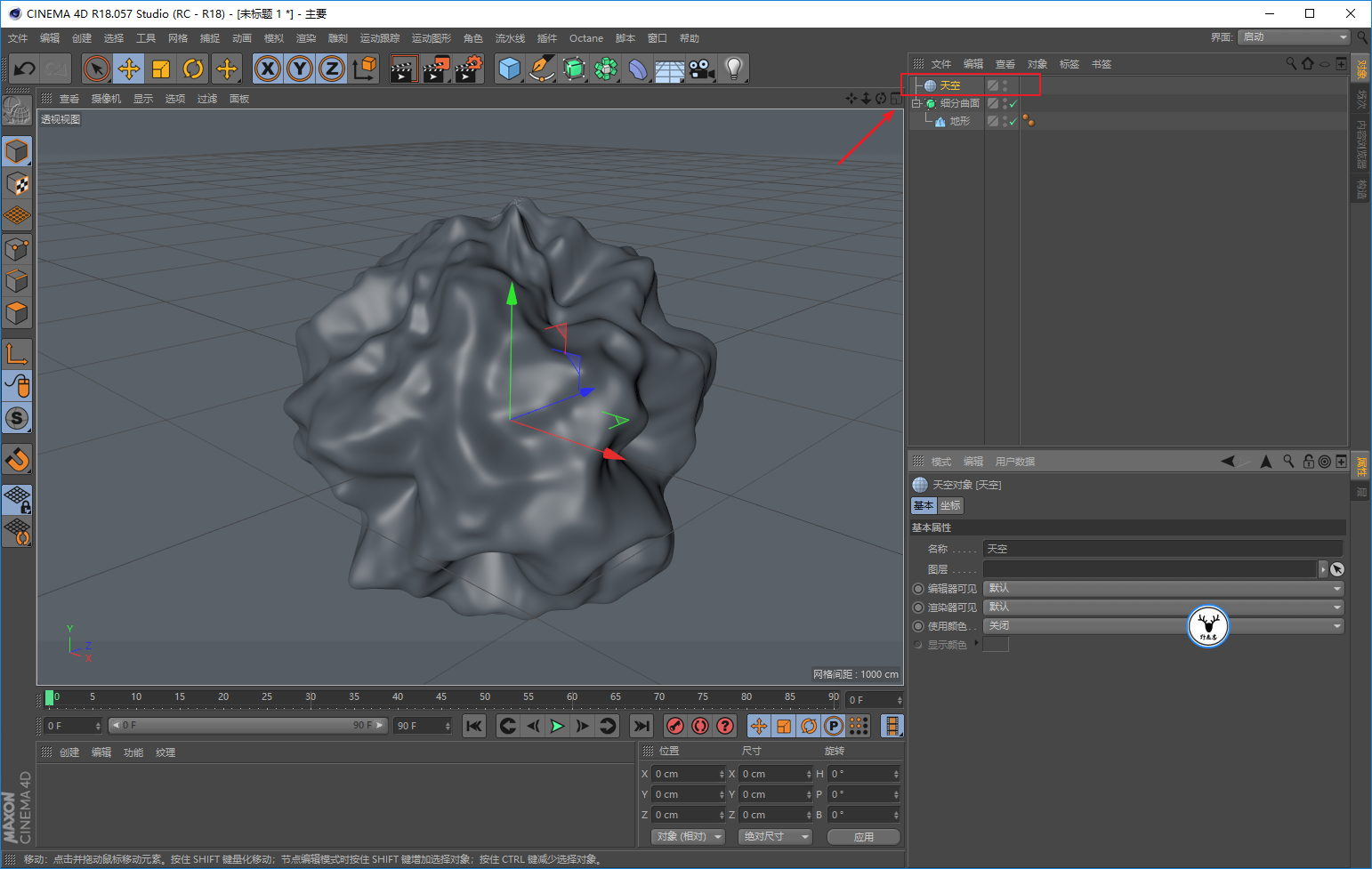Toggle the X axis lock icon
The width and height of the screenshot is (1372, 869).
point(268,68)
